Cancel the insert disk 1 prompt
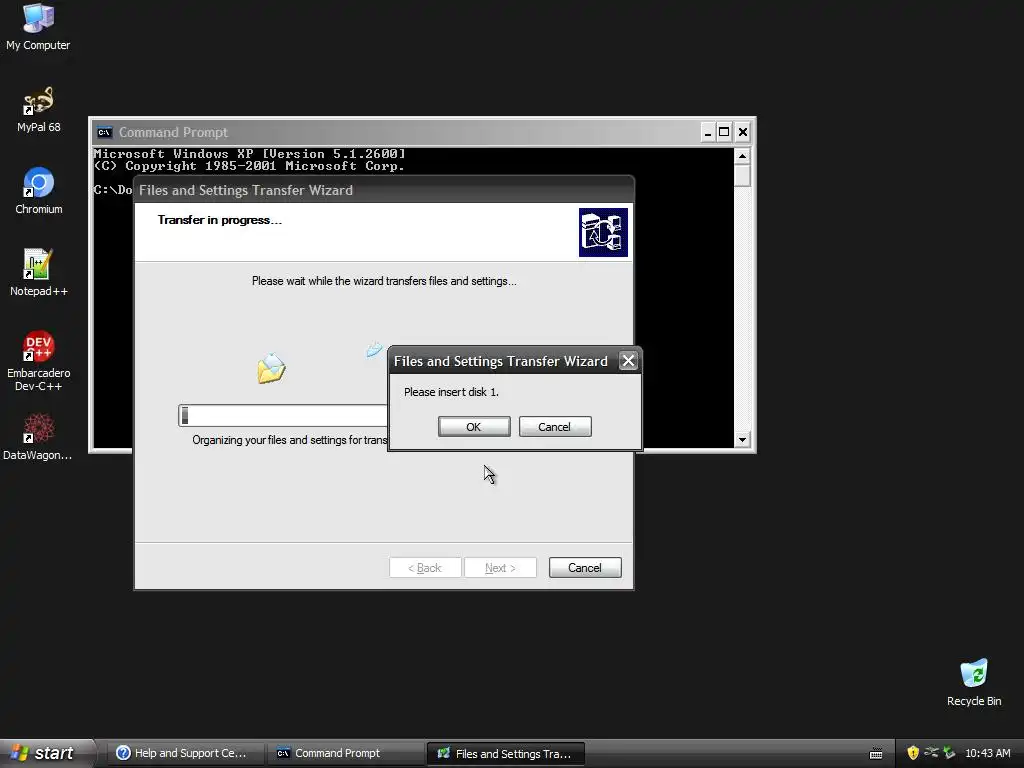The height and width of the screenshot is (768, 1024). point(554,426)
